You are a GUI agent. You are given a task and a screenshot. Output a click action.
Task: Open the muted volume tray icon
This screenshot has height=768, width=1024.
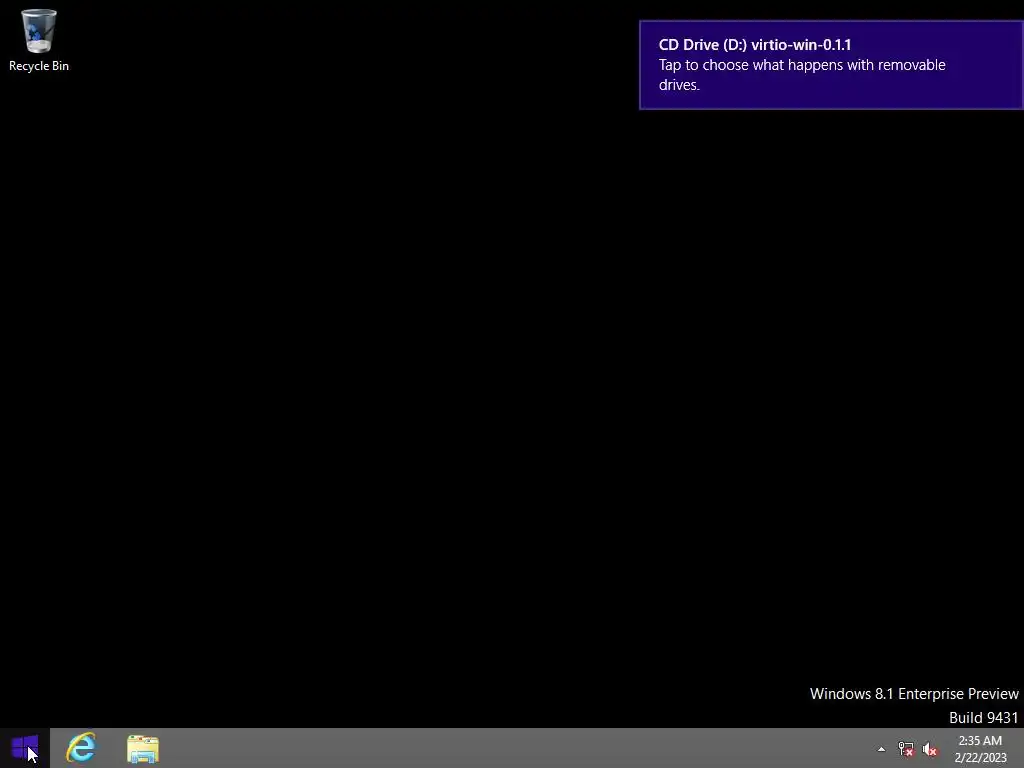[929, 749]
